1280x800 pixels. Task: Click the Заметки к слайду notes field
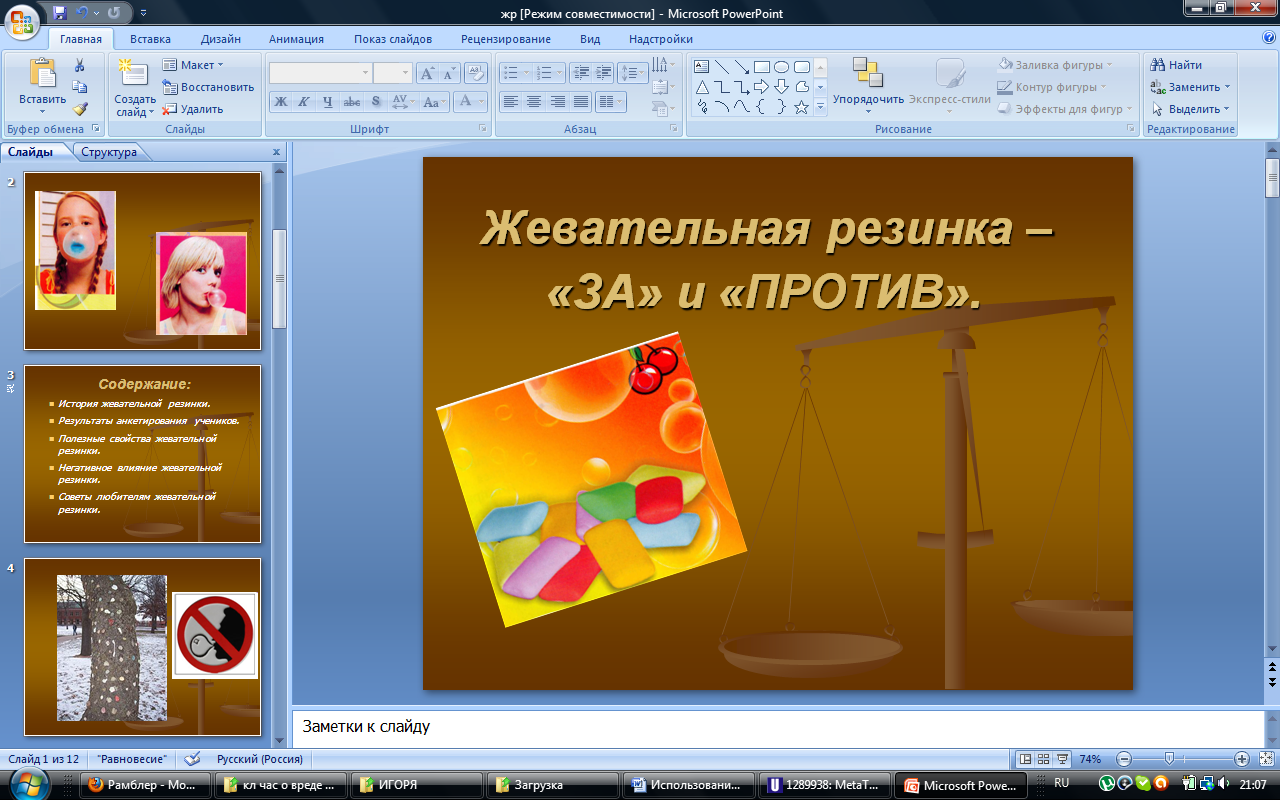[777, 727]
